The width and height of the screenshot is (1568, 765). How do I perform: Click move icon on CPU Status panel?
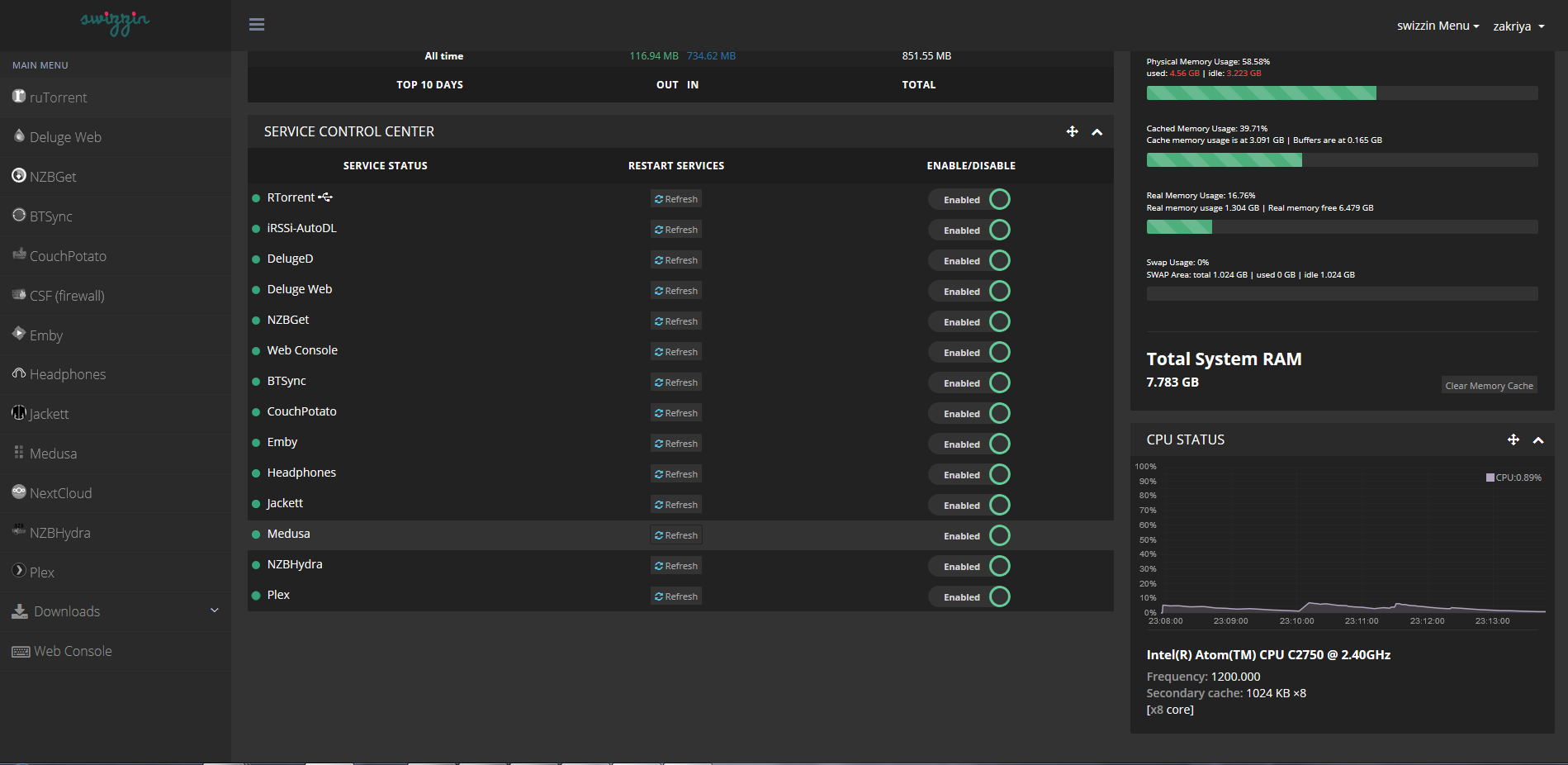1513,440
